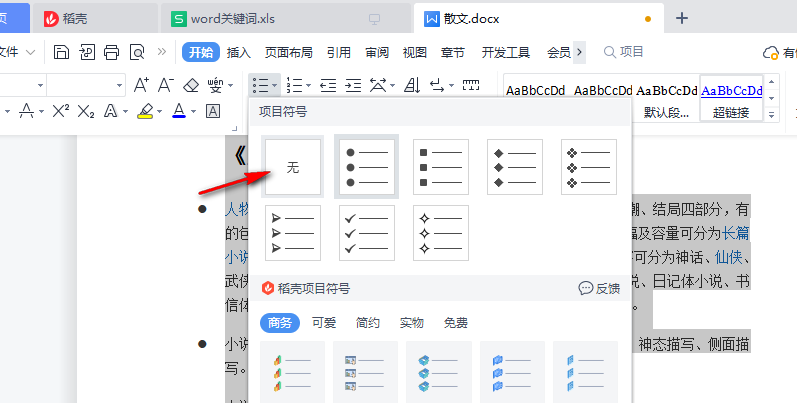Screen dimensions: 797x403
Task: Apply superscript formatting
Action: coord(61,110)
